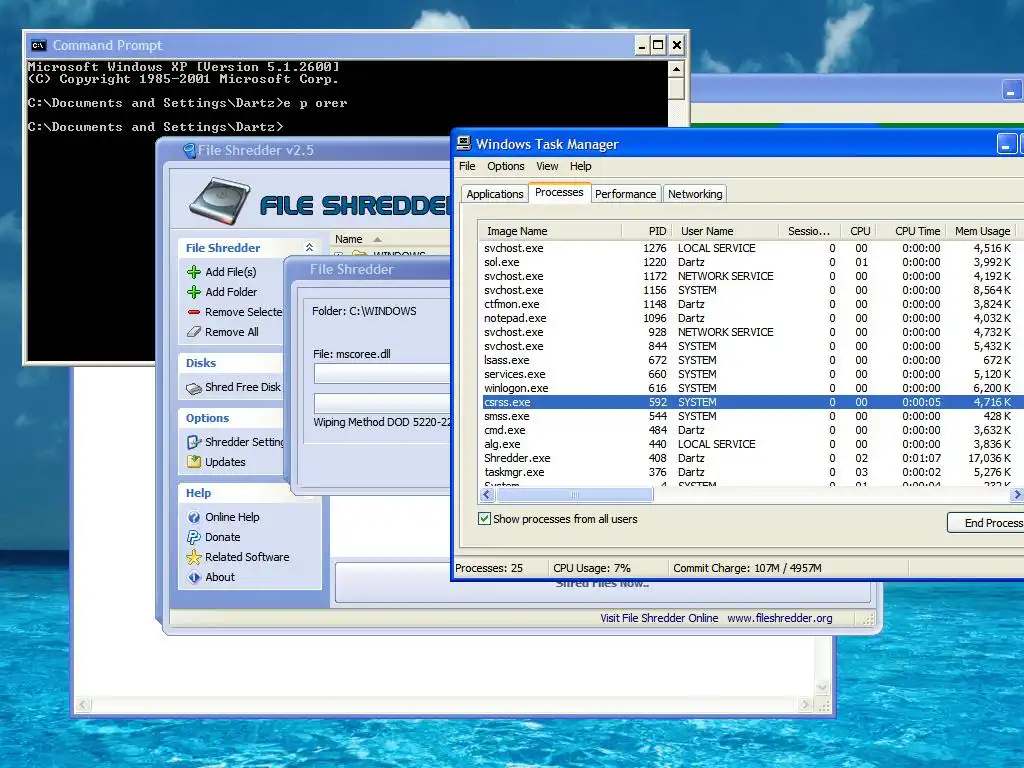Viewport: 1024px width, 768px height.
Task: Click the Task Manager title bar icon
Action: 464,143
